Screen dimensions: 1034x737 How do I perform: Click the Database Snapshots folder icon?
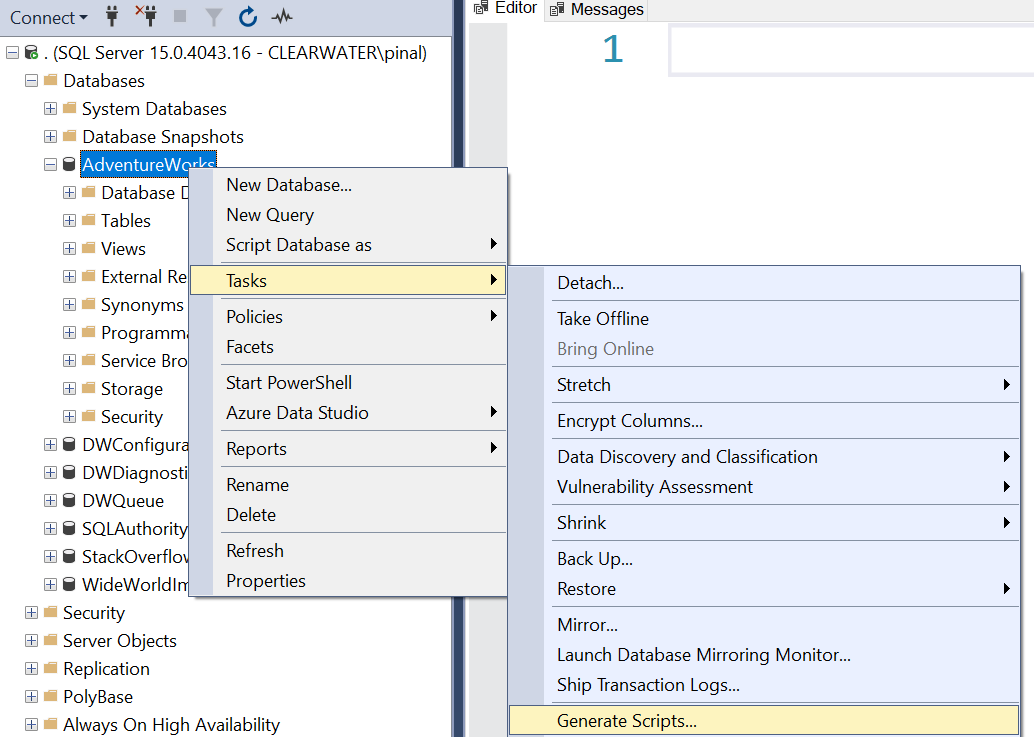70,136
